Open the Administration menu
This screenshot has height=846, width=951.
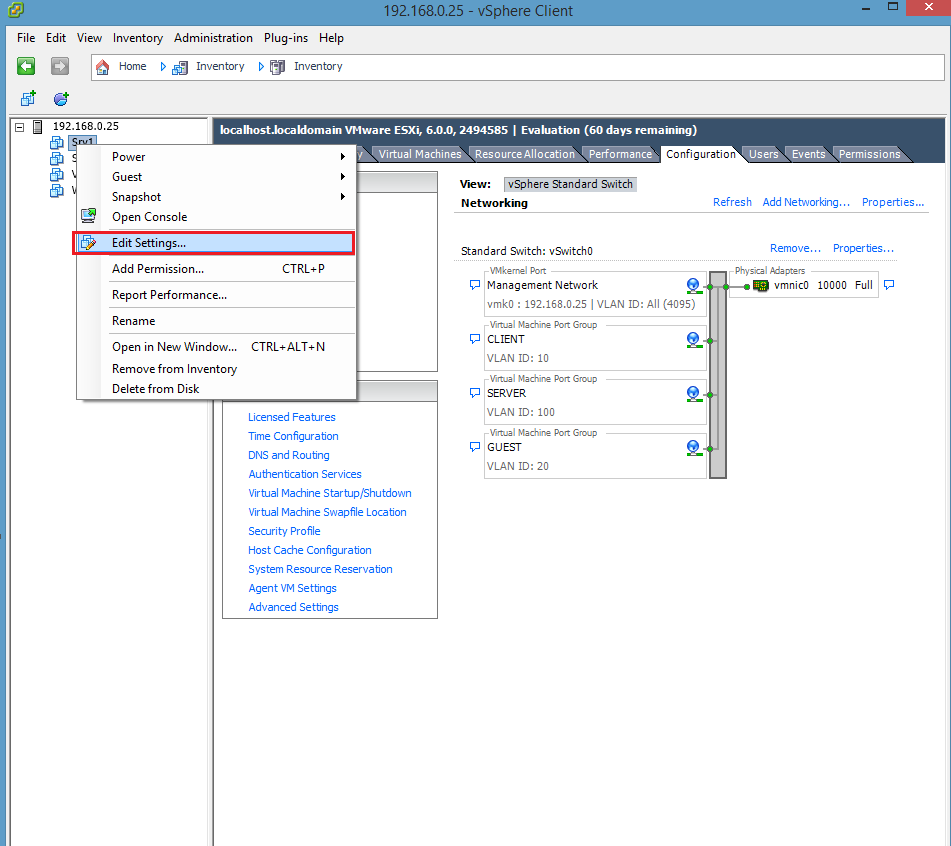click(x=213, y=38)
